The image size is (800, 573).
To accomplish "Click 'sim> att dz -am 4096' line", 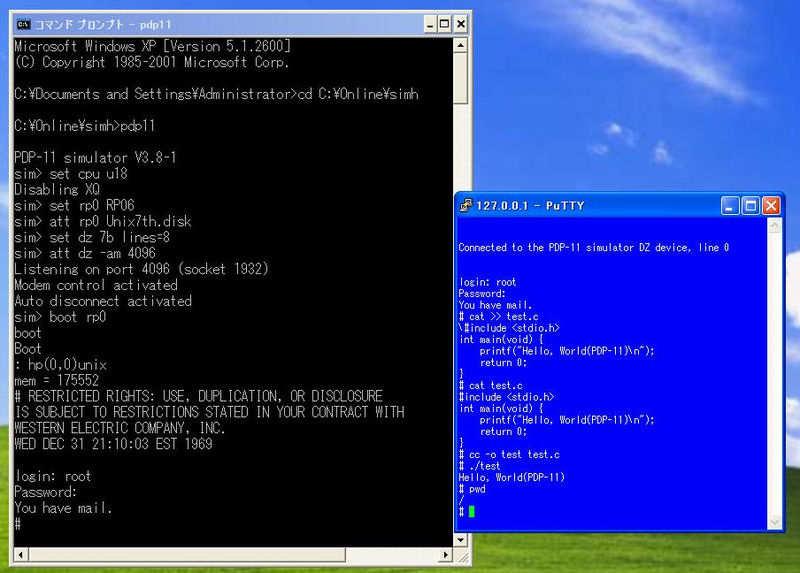I will pyautogui.click(x=85, y=253).
